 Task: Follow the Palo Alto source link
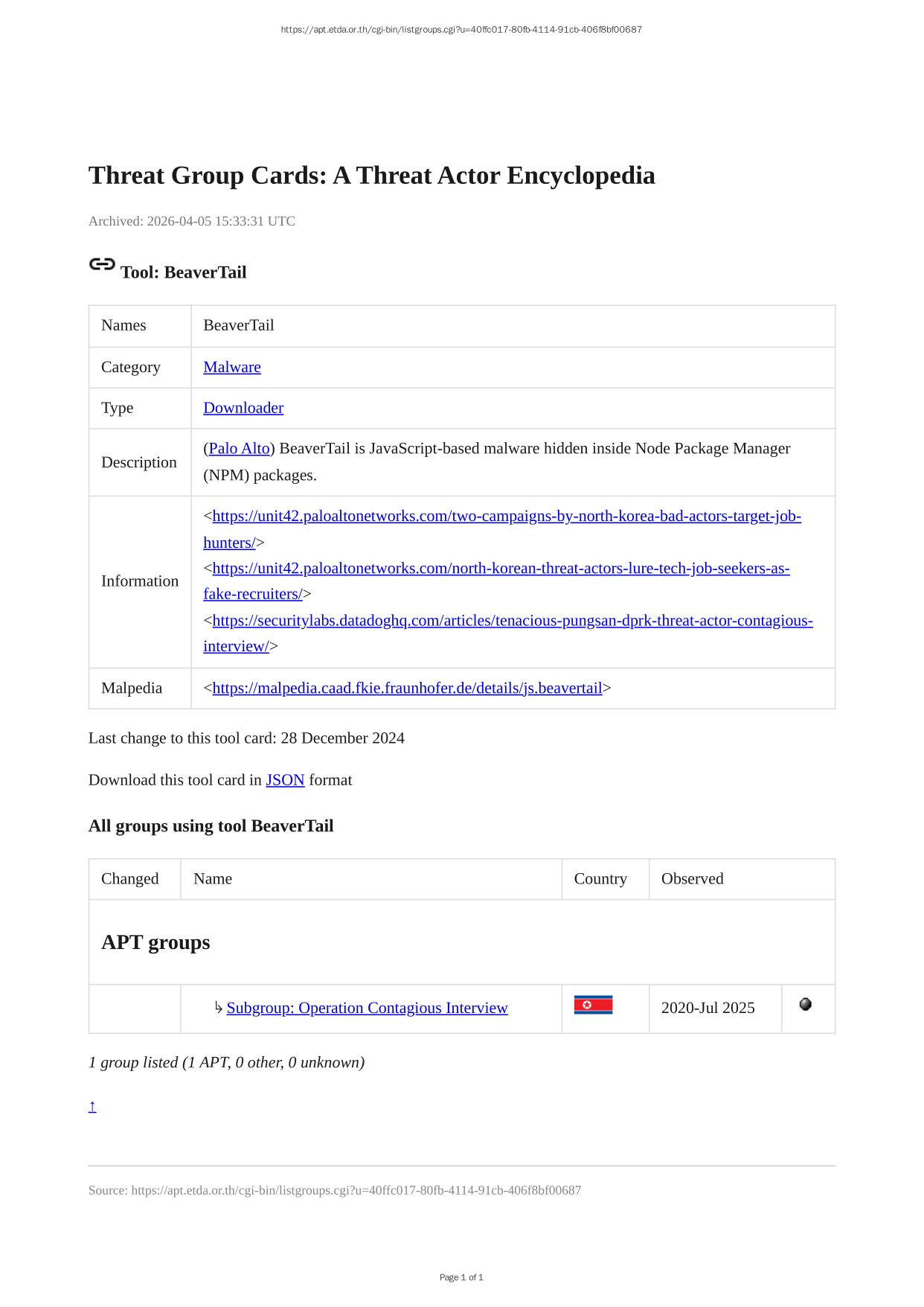[239, 448]
